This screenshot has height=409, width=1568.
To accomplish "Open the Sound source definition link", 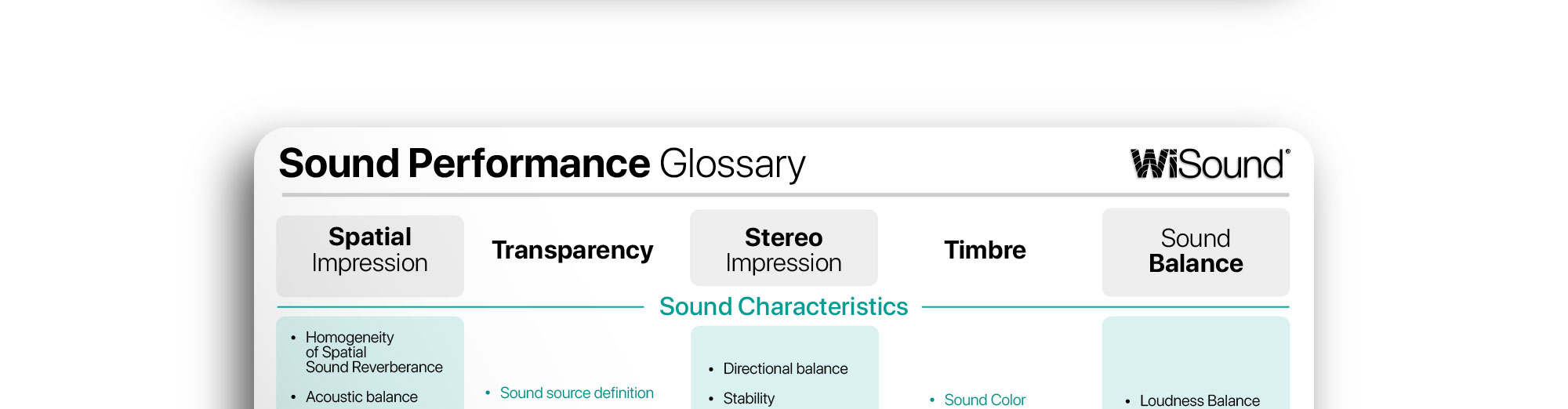I will (x=577, y=393).
